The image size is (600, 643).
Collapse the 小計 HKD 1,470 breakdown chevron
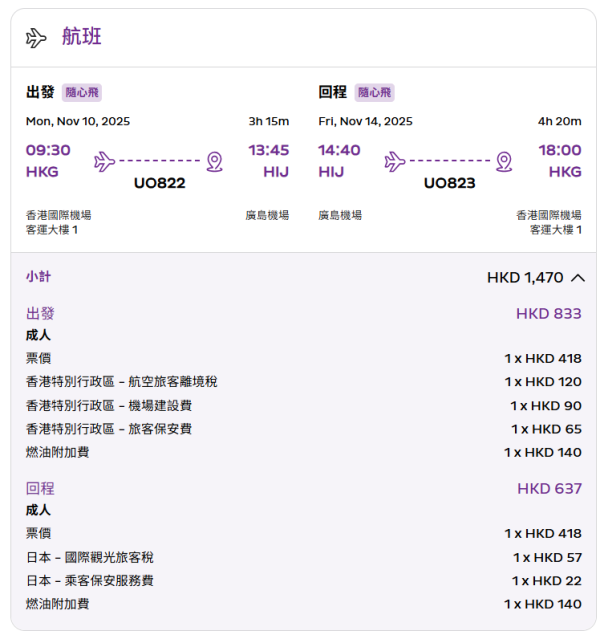(577, 278)
